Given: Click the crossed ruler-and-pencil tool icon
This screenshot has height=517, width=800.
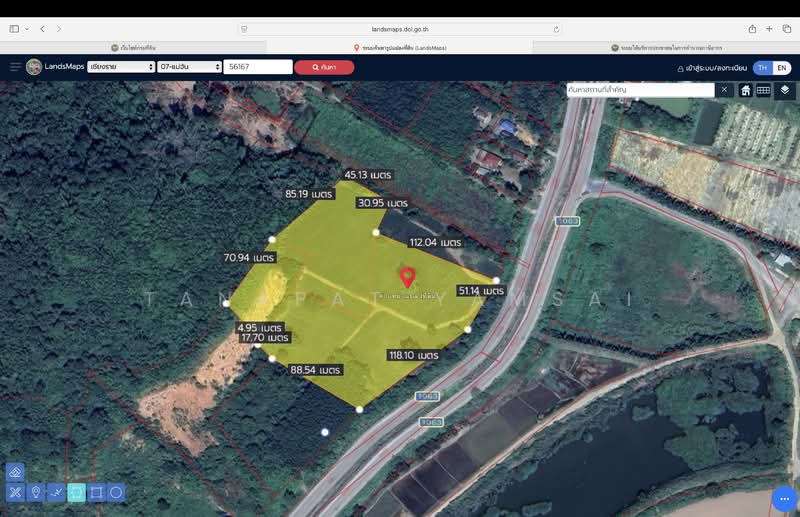Looking at the screenshot, I should [15, 492].
